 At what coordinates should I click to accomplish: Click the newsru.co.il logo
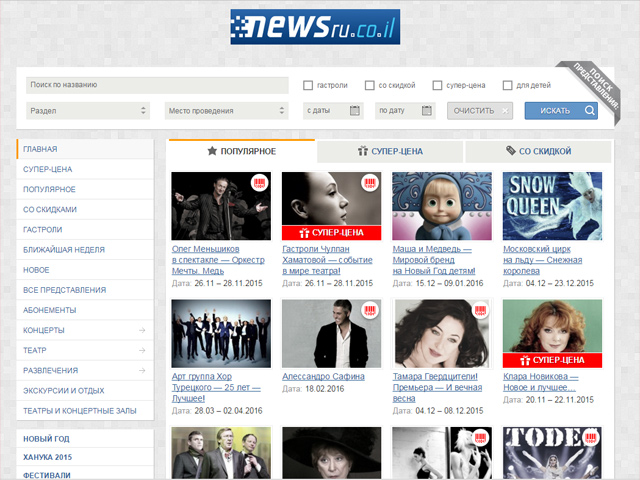(315, 27)
